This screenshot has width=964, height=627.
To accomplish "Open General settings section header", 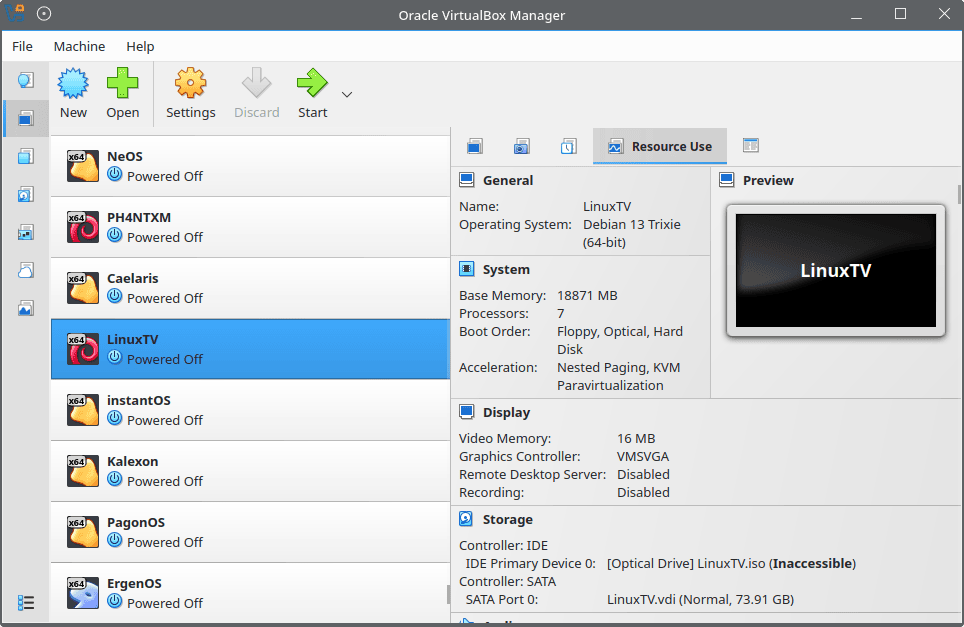I will click(508, 180).
